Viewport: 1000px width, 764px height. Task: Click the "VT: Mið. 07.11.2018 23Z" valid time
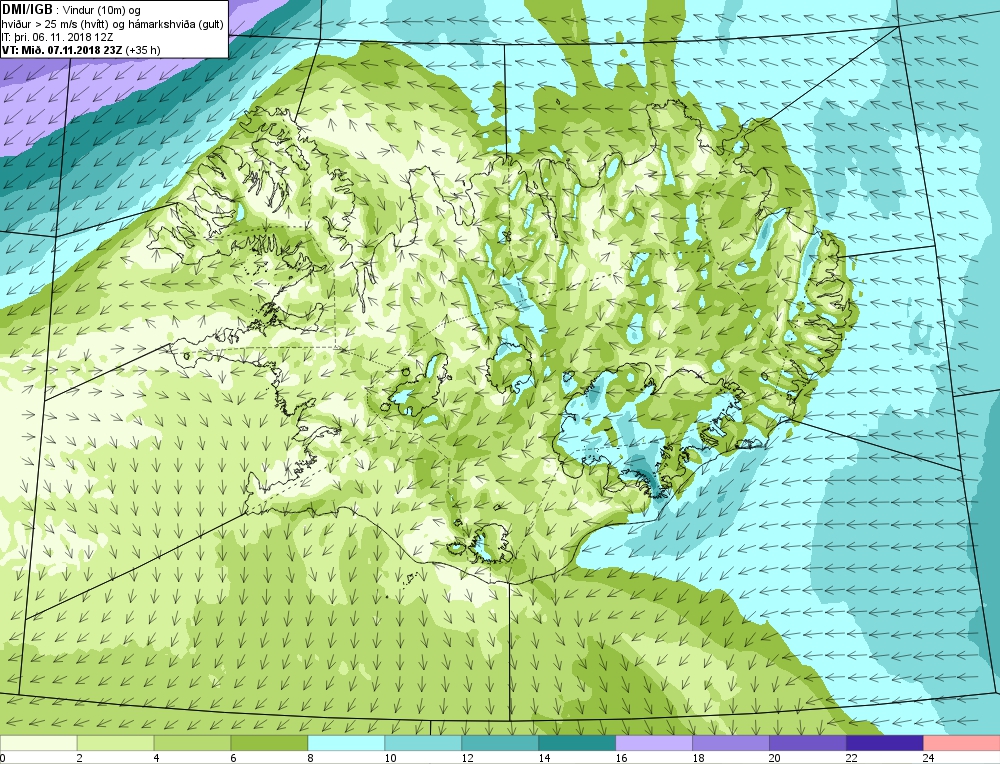pyautogui.click(x=62, y=50)
